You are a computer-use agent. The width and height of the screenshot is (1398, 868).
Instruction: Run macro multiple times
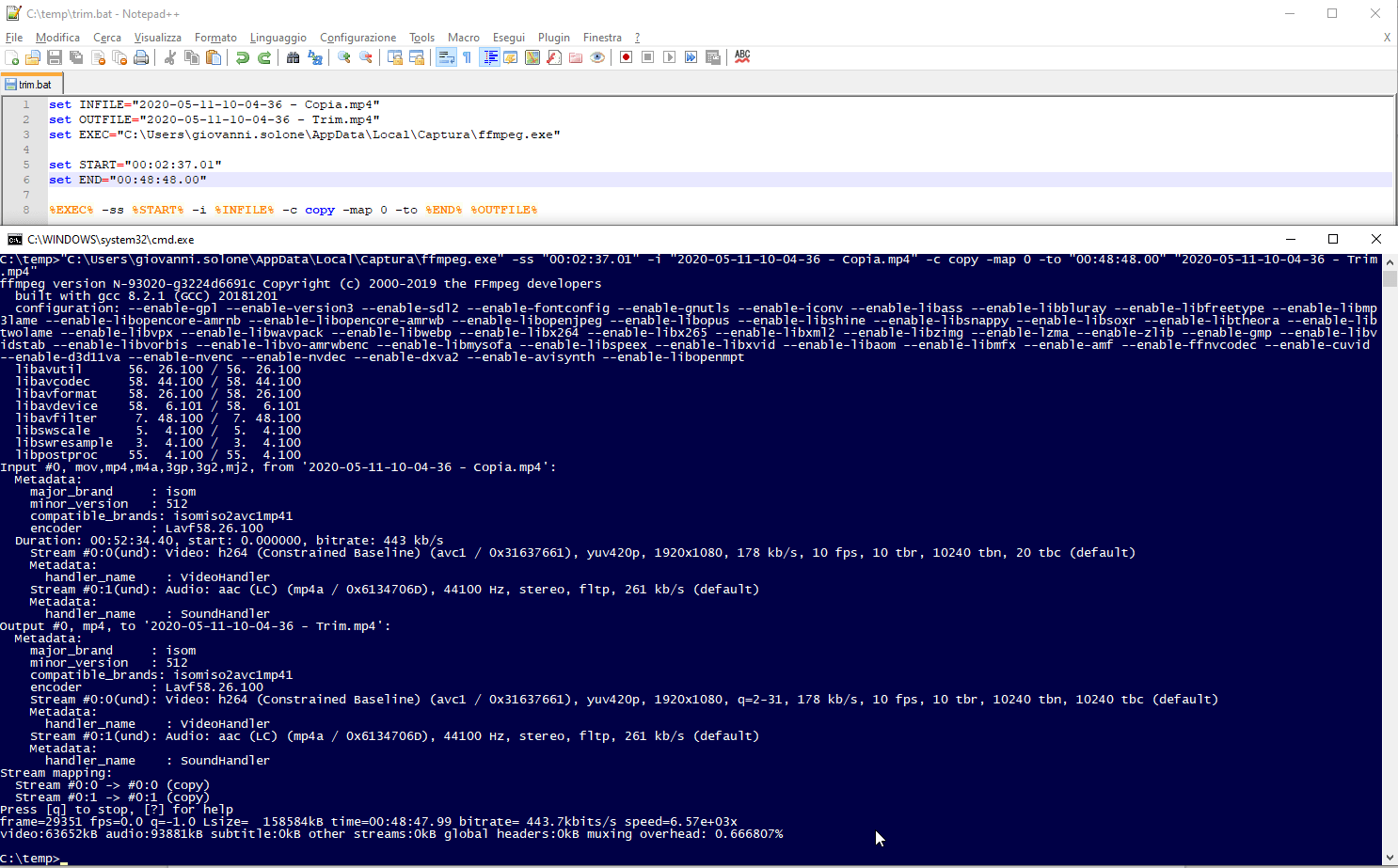[691, 57]
